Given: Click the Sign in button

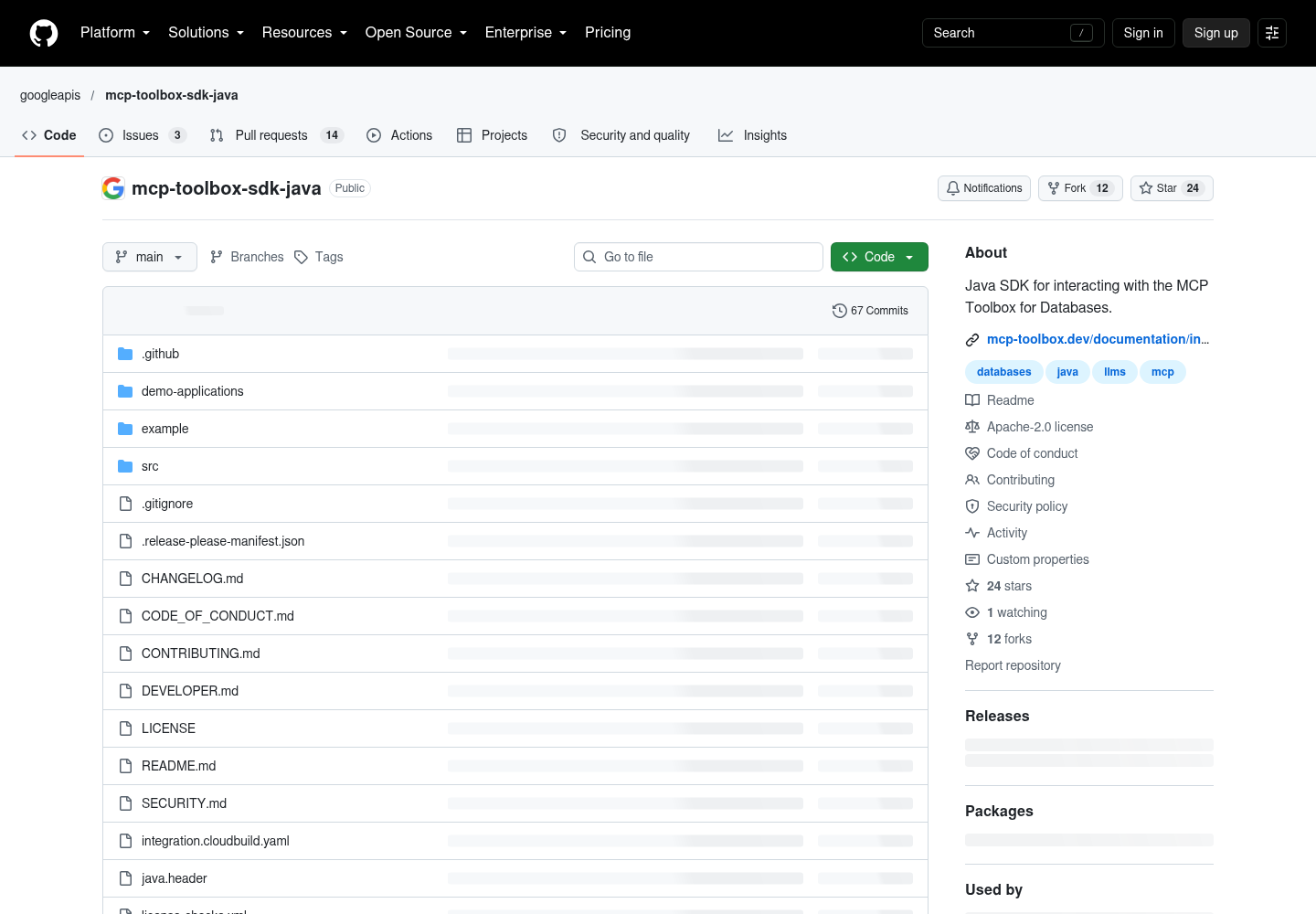Looking at the screenshot, I should coord(1143,33).
